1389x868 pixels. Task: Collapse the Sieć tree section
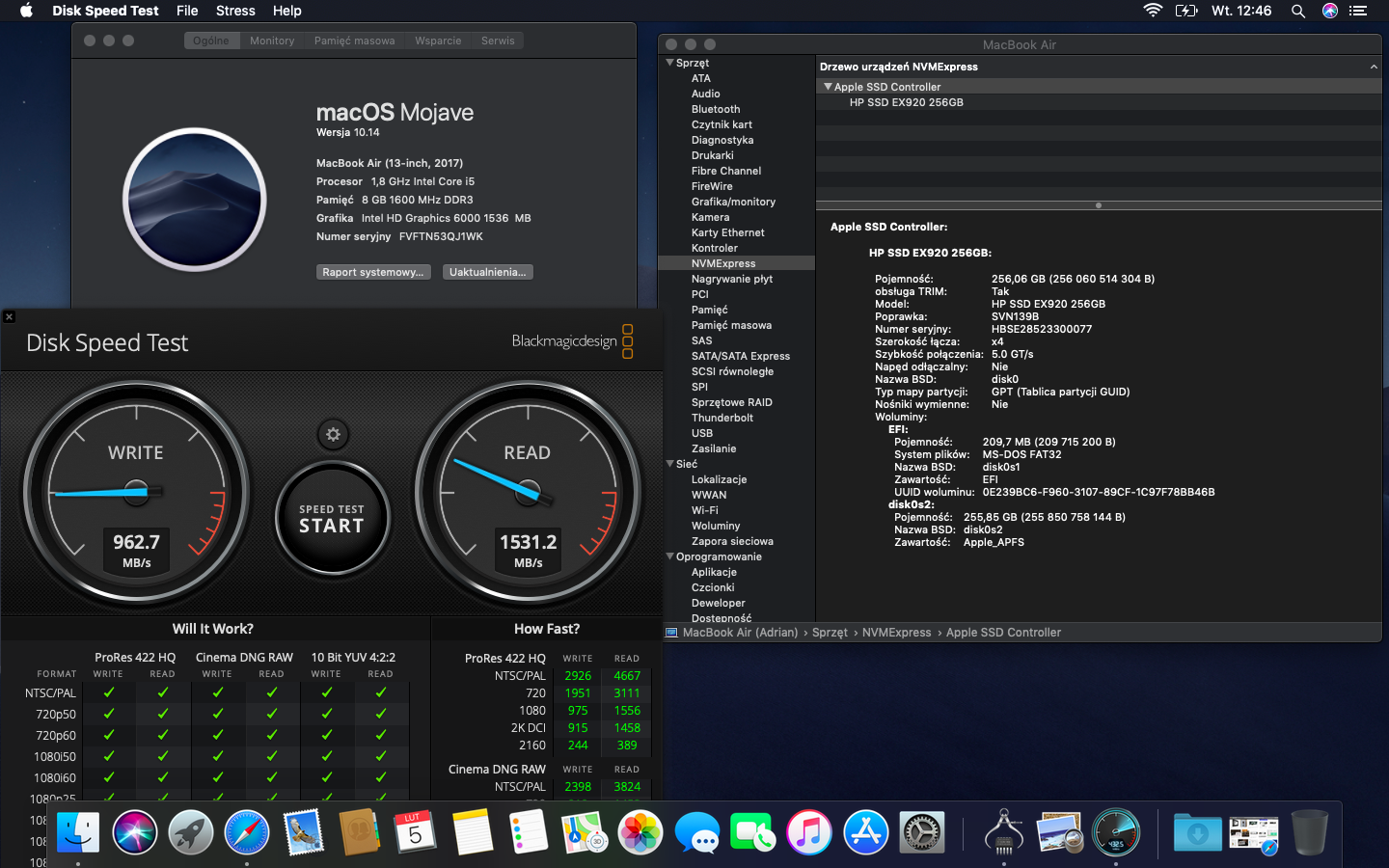click(x=670, y=464)
